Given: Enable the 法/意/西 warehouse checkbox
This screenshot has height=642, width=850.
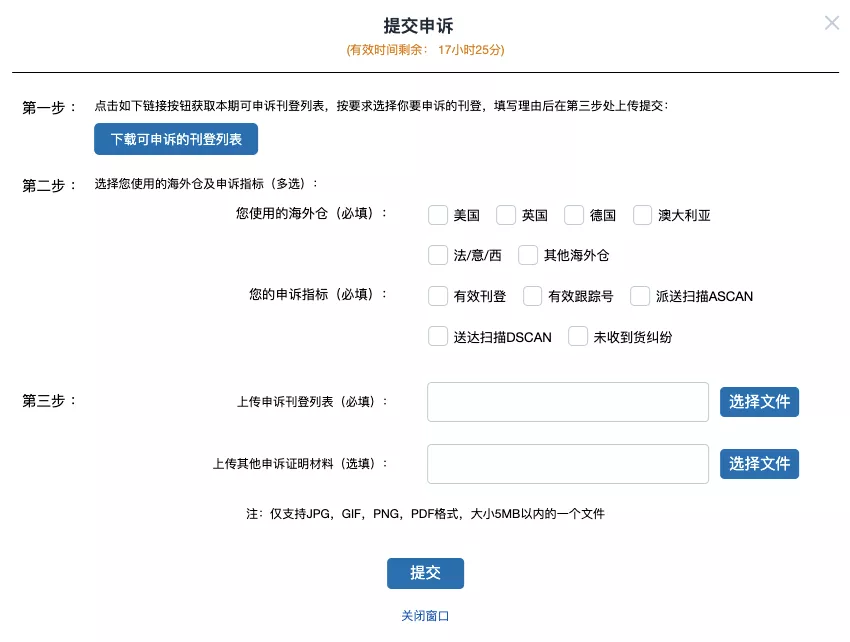Looking at the screenshot, I should [x=438, y=255].
